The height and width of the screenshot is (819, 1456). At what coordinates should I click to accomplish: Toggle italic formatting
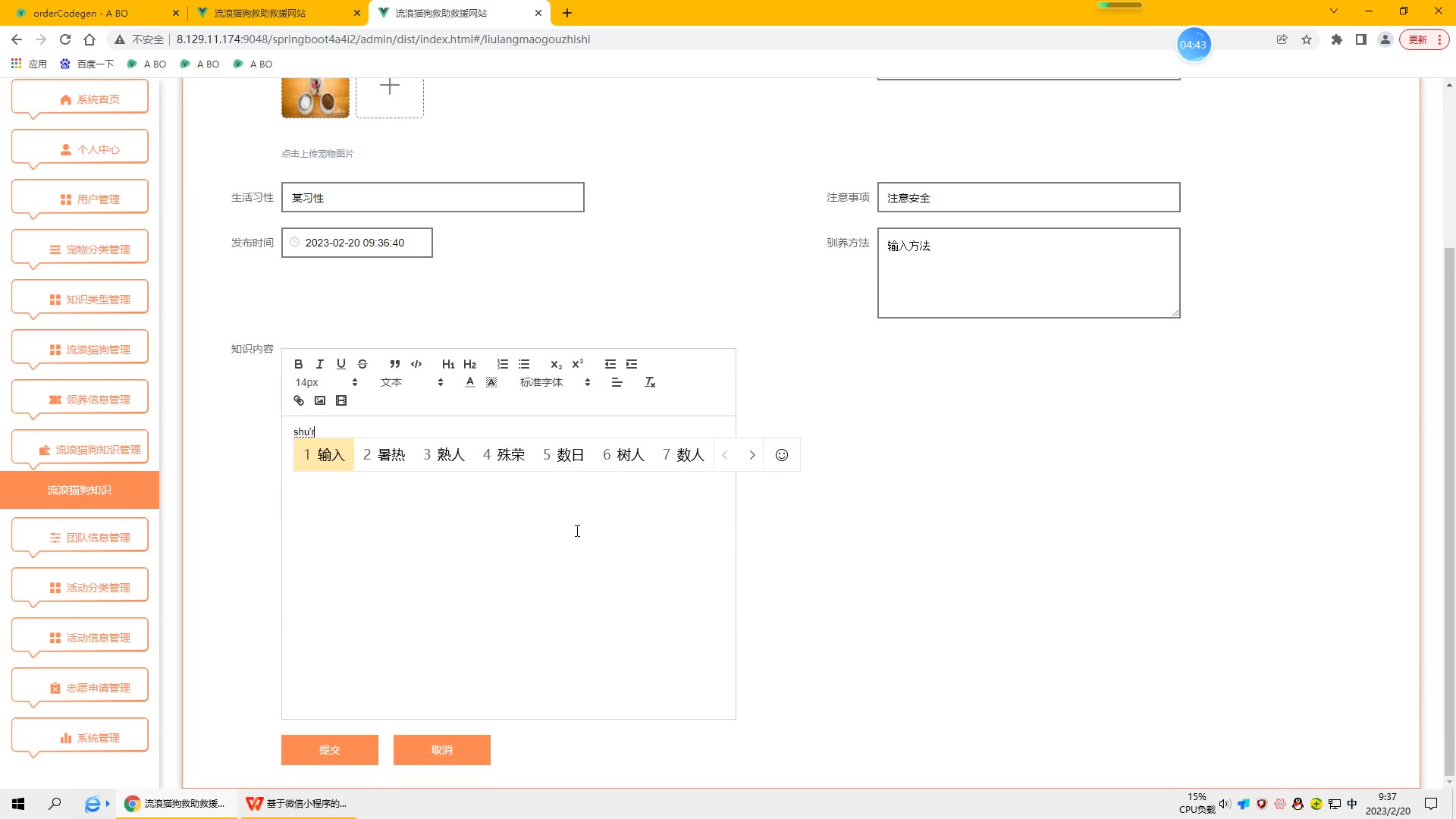coord(320,364)
